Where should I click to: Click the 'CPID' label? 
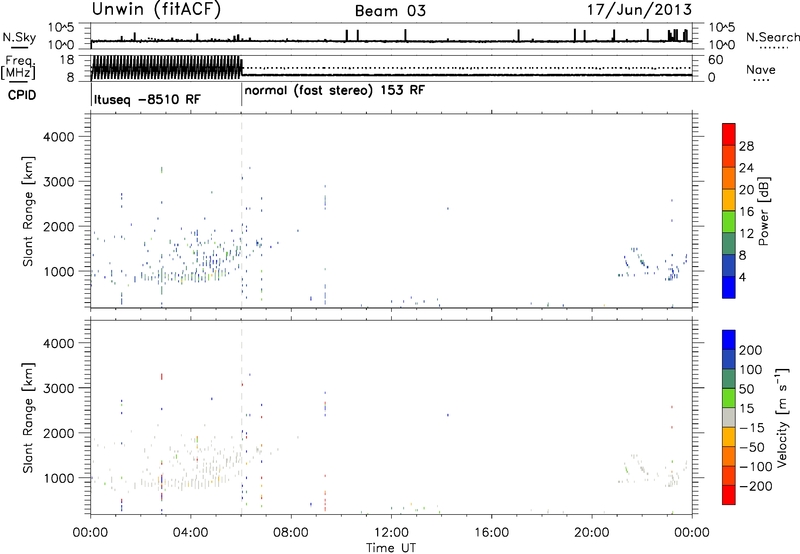(22, 95)
